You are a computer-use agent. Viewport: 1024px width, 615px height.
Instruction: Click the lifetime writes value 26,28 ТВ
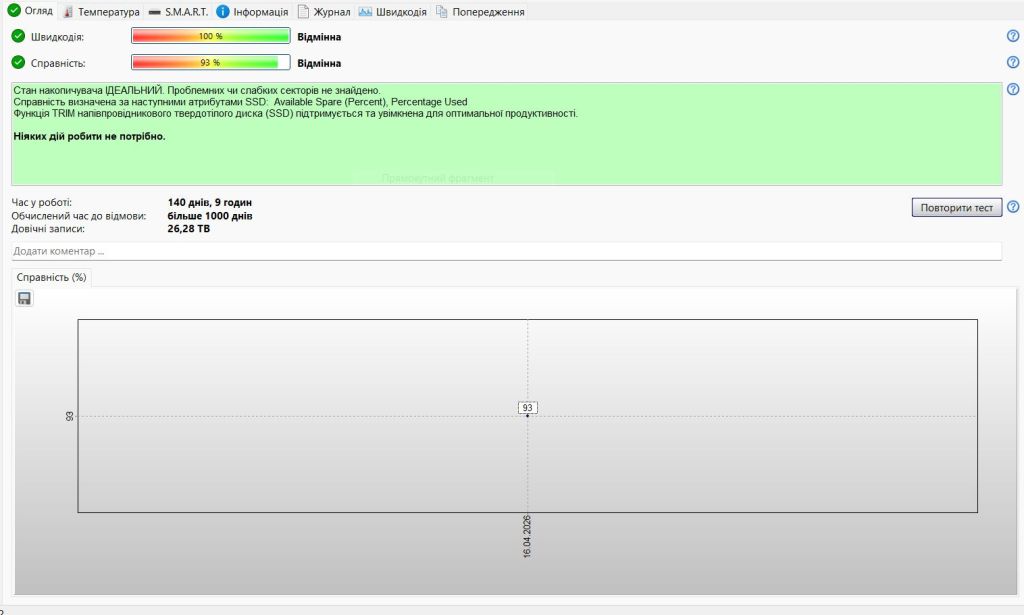pyautogui.click(x=189, y=229)
